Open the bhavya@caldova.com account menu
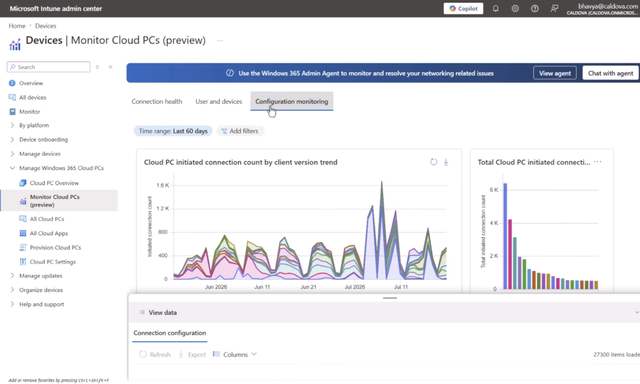 [x=602, y=9]
